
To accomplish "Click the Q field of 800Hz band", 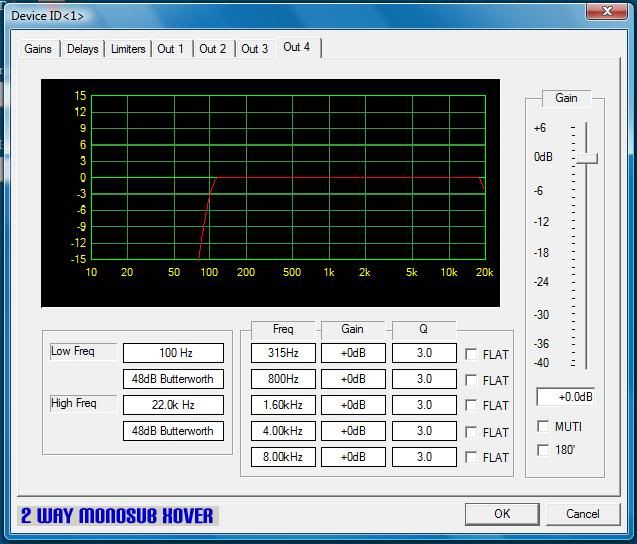I will point(424,379).
